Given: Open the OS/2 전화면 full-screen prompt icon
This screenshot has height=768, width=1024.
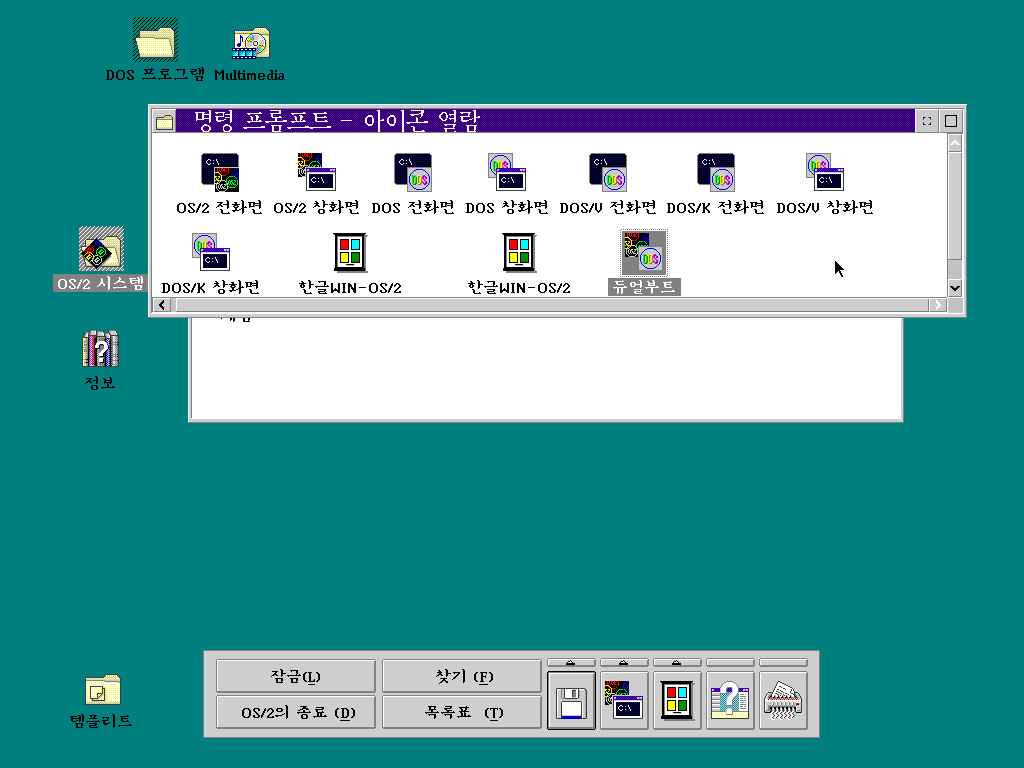Looking at the screenshot, I should [219, 173].
